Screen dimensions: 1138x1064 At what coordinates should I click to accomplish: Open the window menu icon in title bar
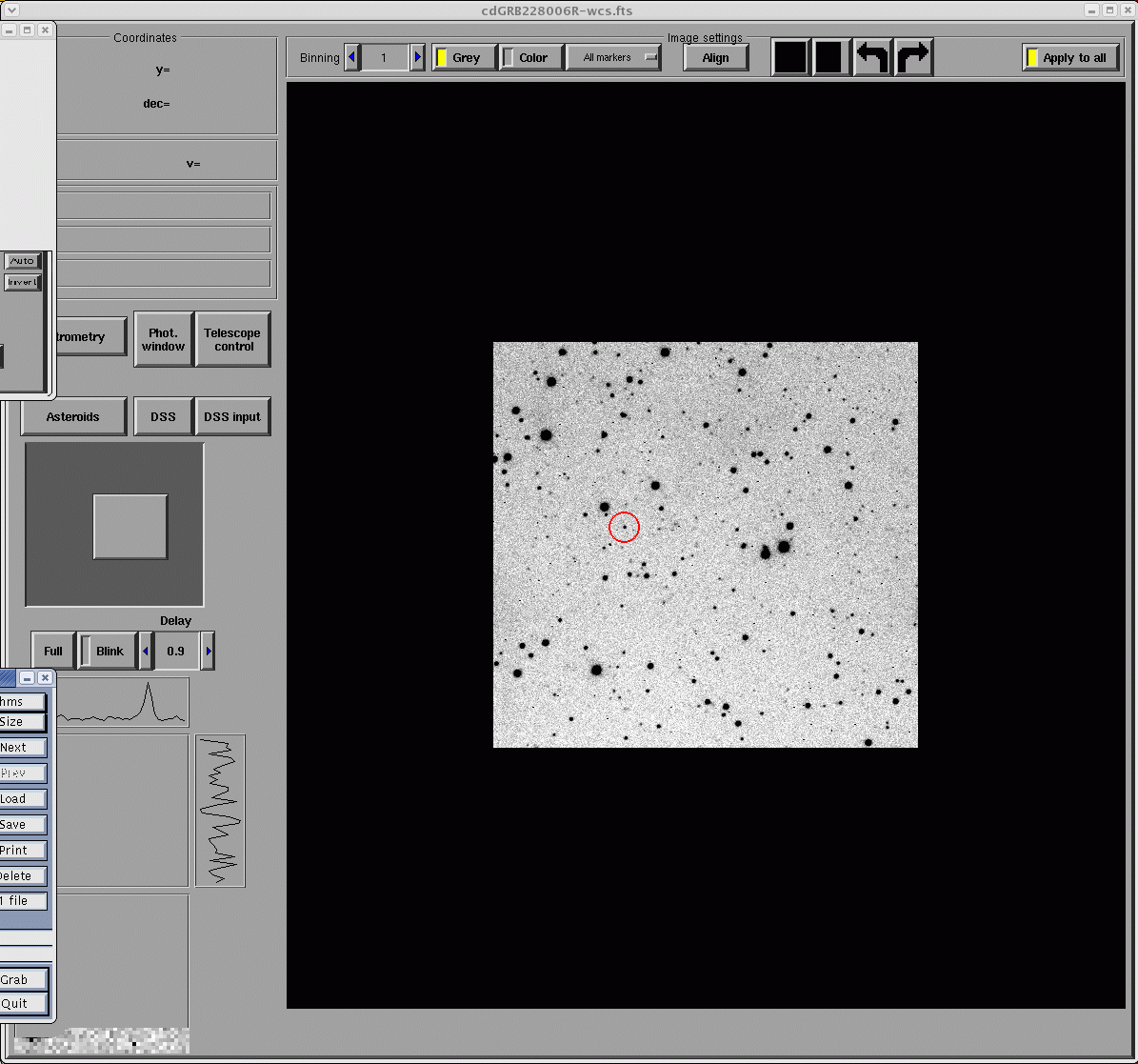coord(10,10)
